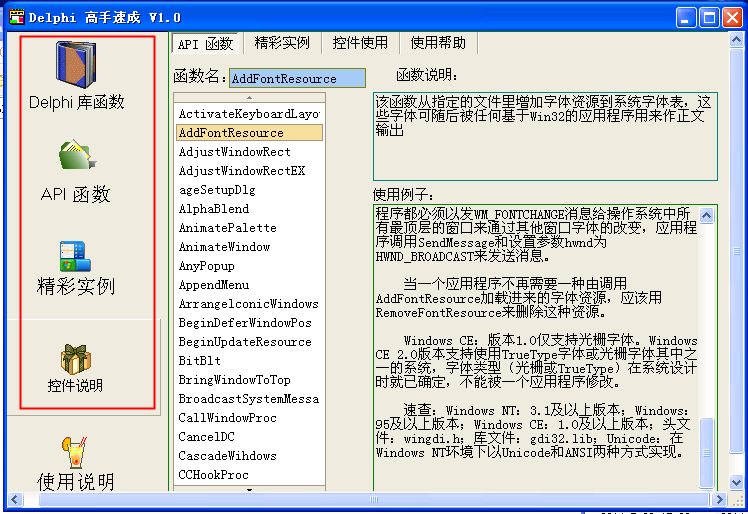Open the Delphi 库函数 book icon
748x514 pixels.
(x=76, y=64)
